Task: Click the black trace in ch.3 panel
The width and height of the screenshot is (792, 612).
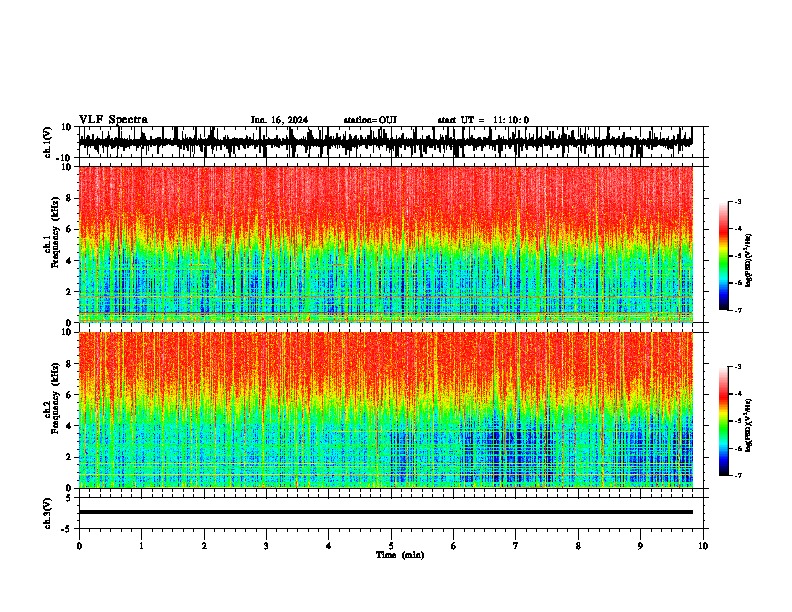Action: (x=385, y=512)
